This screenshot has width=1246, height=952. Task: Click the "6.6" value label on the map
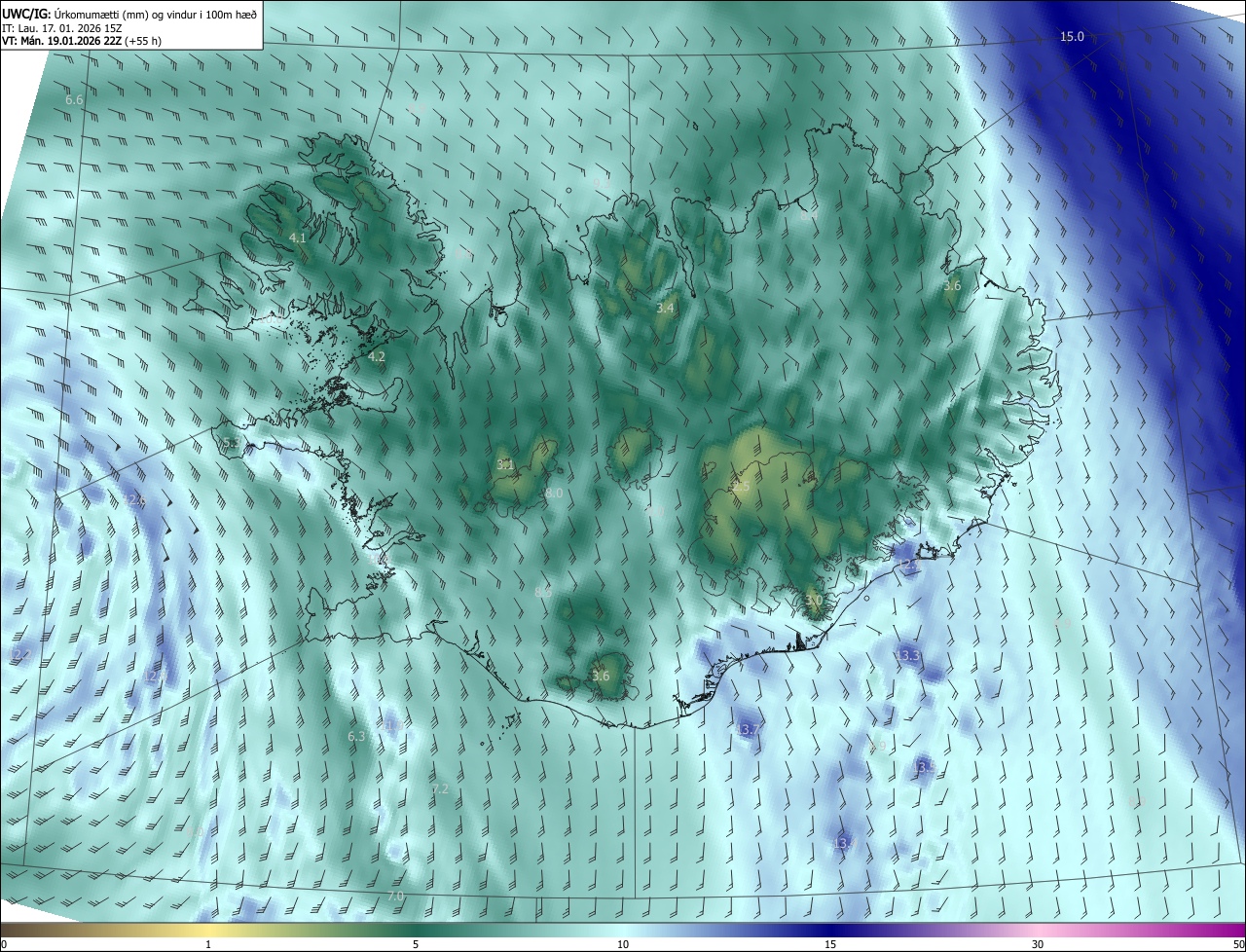coord(74,100)
